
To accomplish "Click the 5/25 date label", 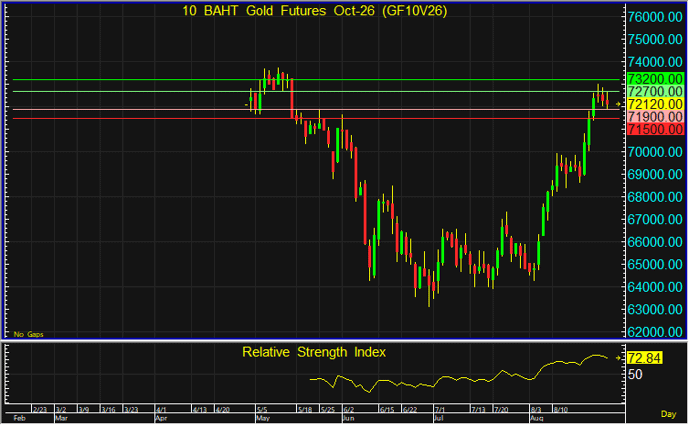I will 328,410.
